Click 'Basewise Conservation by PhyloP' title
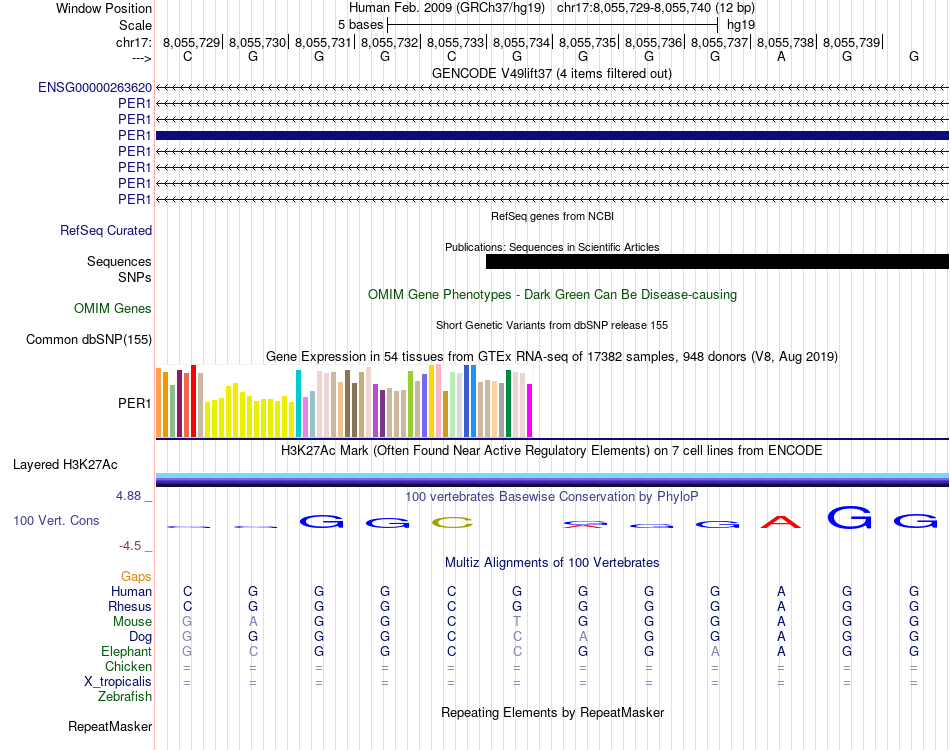 [551, 497]
